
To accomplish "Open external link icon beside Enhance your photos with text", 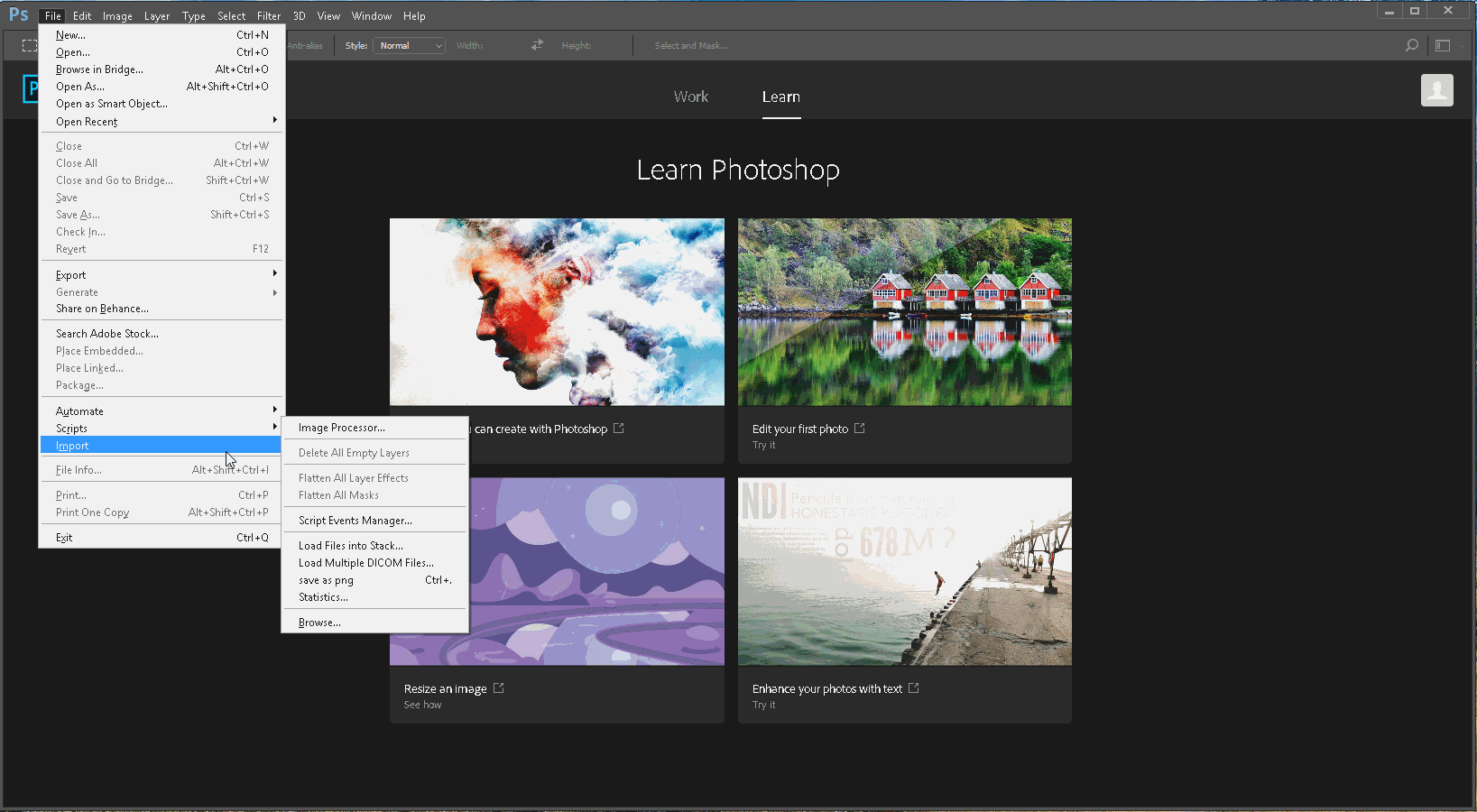I will tap(913, 687).
